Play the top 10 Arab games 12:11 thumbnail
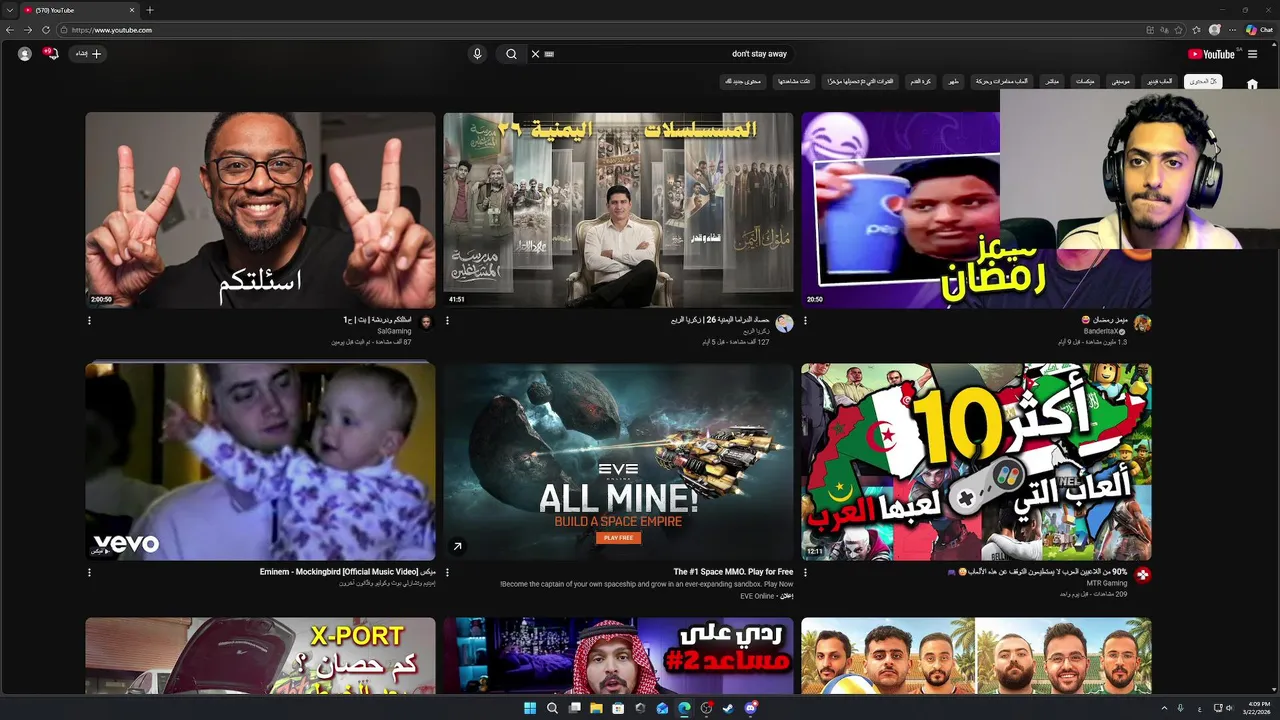This screenshot has width=1280, height=720. click(x=976, y=461)
